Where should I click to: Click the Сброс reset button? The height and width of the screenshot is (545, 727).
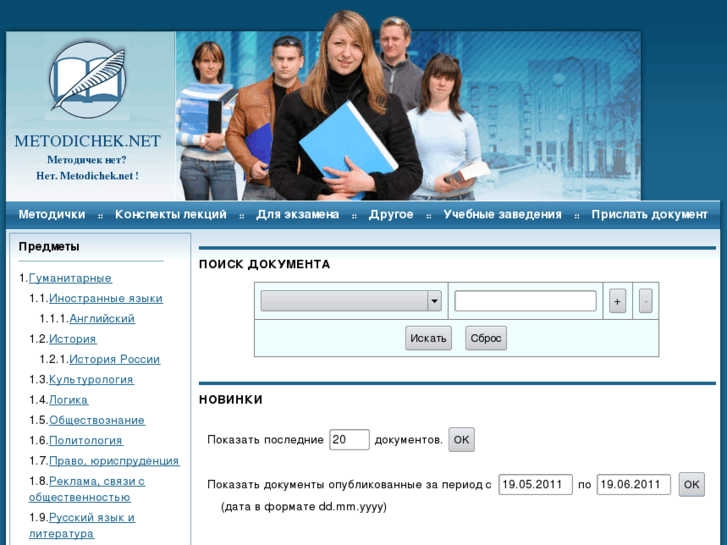(x=486, y=338)
